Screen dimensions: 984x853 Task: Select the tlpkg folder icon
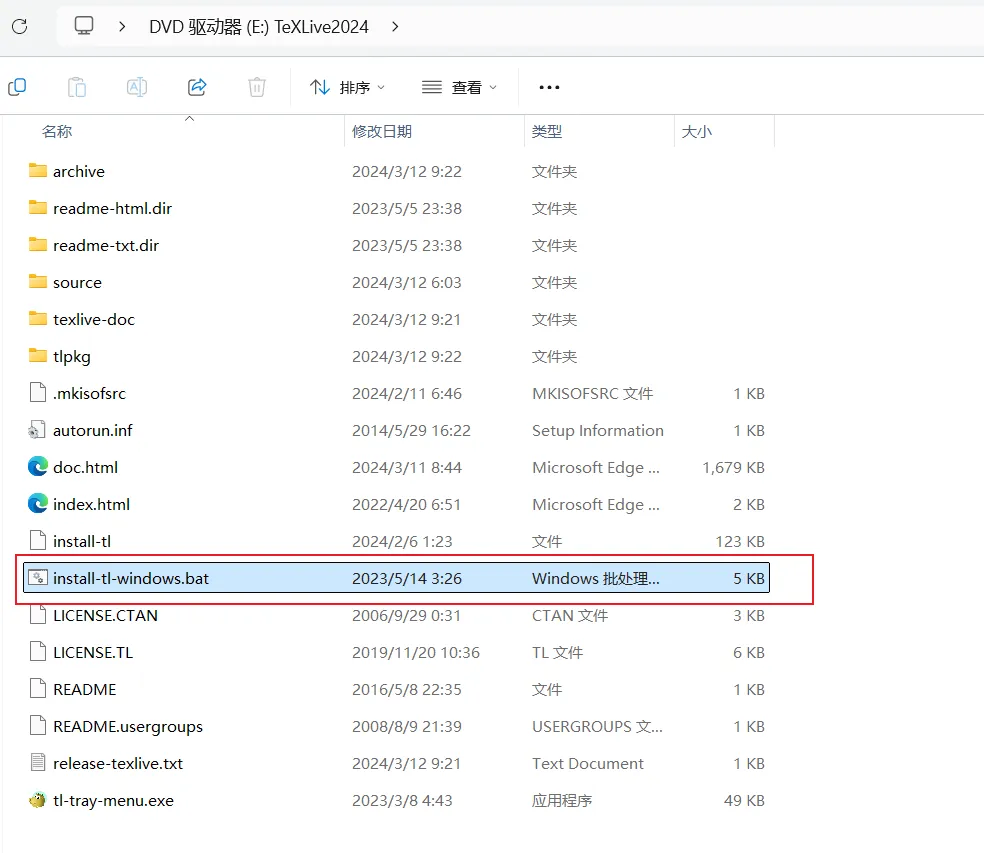click(x=38, y=356)
